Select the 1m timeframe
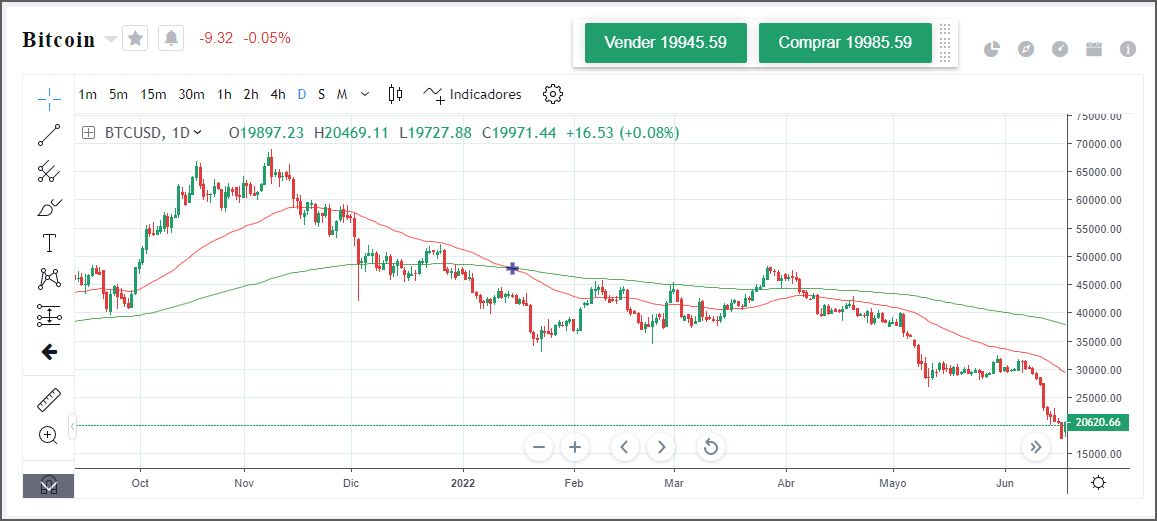The width and height of the screenshot is (1157, 521). click(x=87, y=94)
